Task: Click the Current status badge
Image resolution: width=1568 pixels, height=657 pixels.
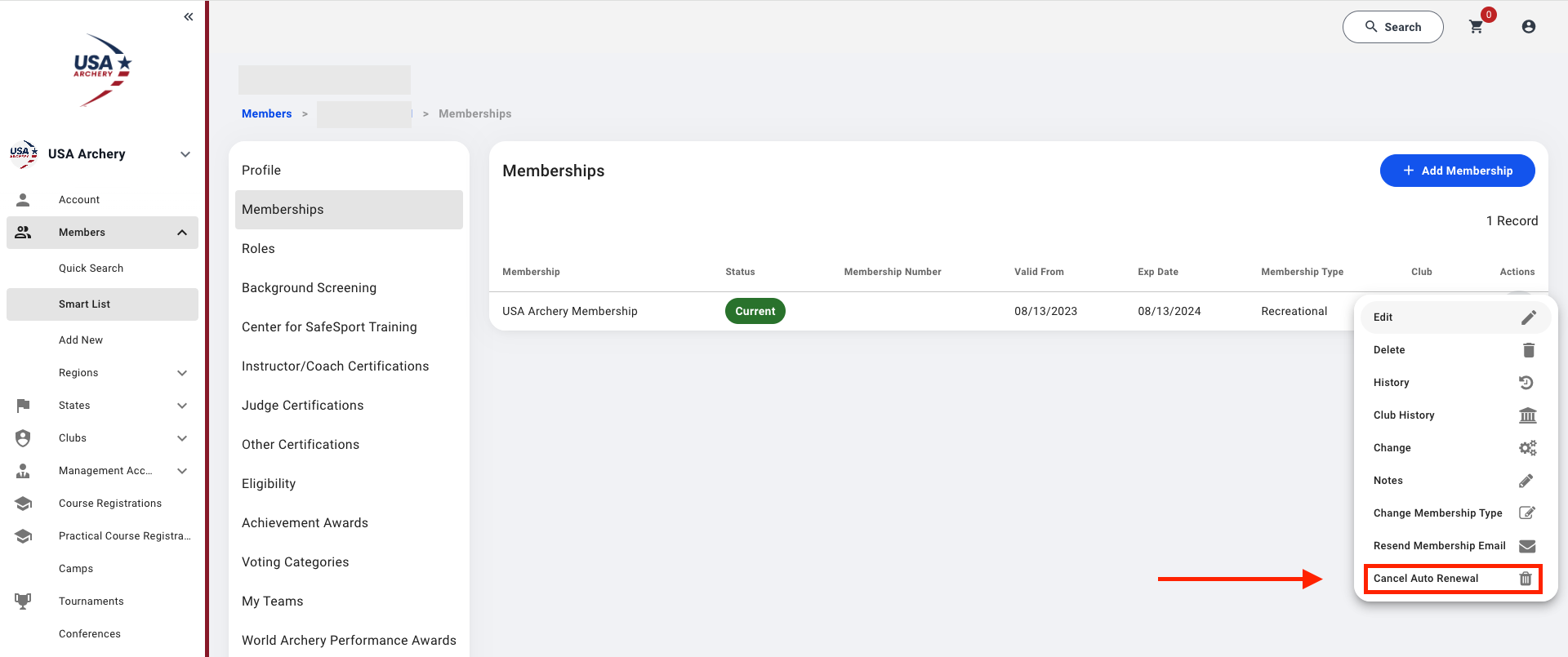Action: click(x=755, y=311)
